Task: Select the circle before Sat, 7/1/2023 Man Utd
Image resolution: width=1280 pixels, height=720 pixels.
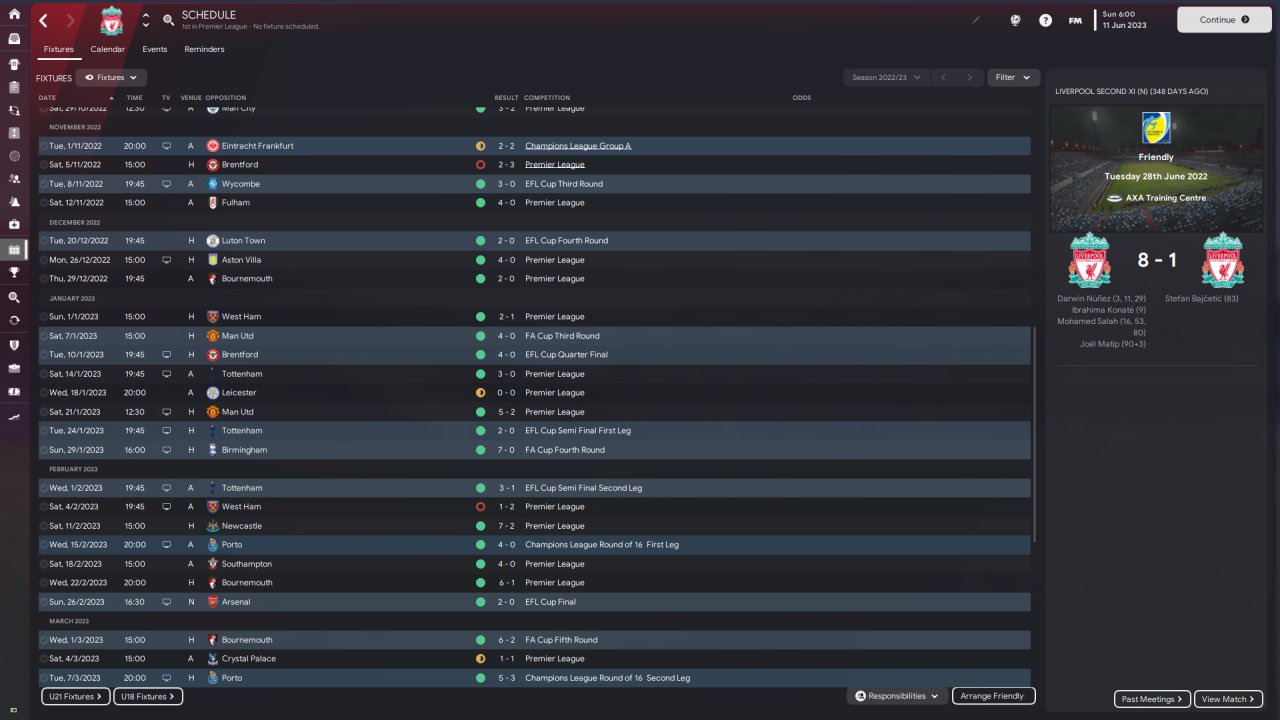Action: click(43, 336)
